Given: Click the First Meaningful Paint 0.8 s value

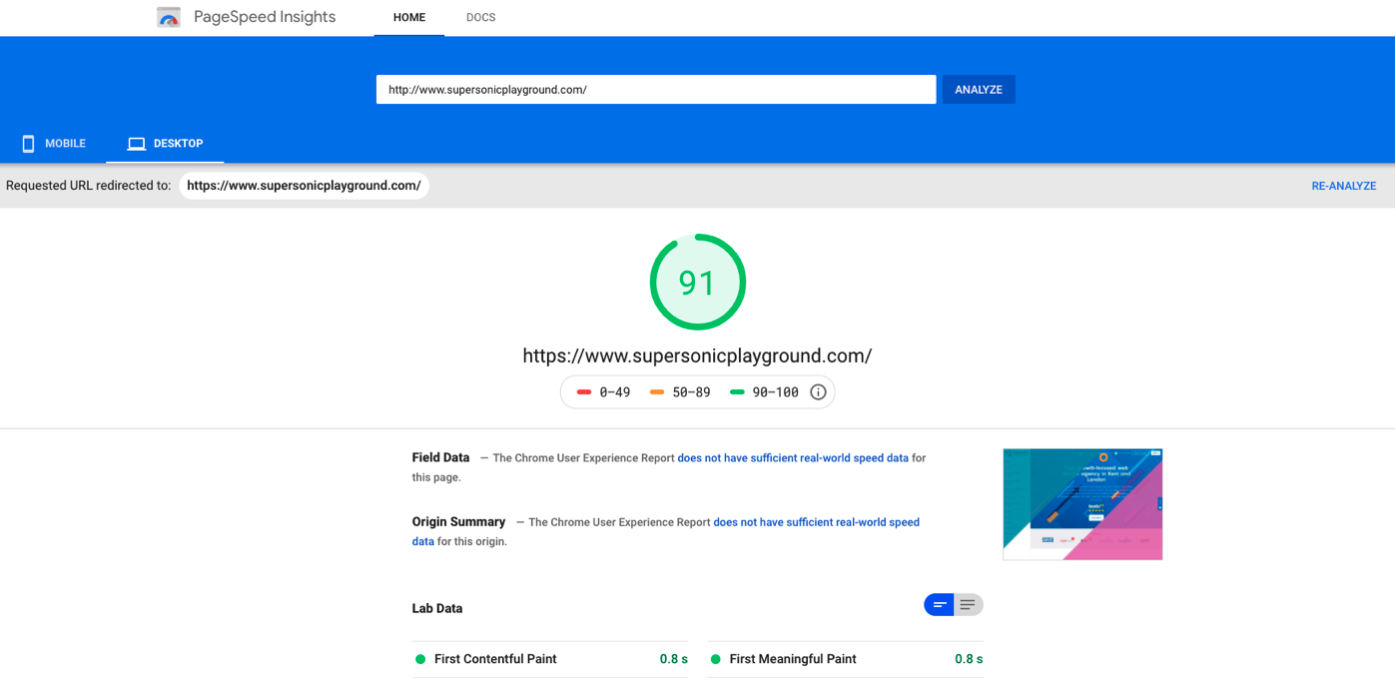Looking at the screenshot, I should point(969,659).
